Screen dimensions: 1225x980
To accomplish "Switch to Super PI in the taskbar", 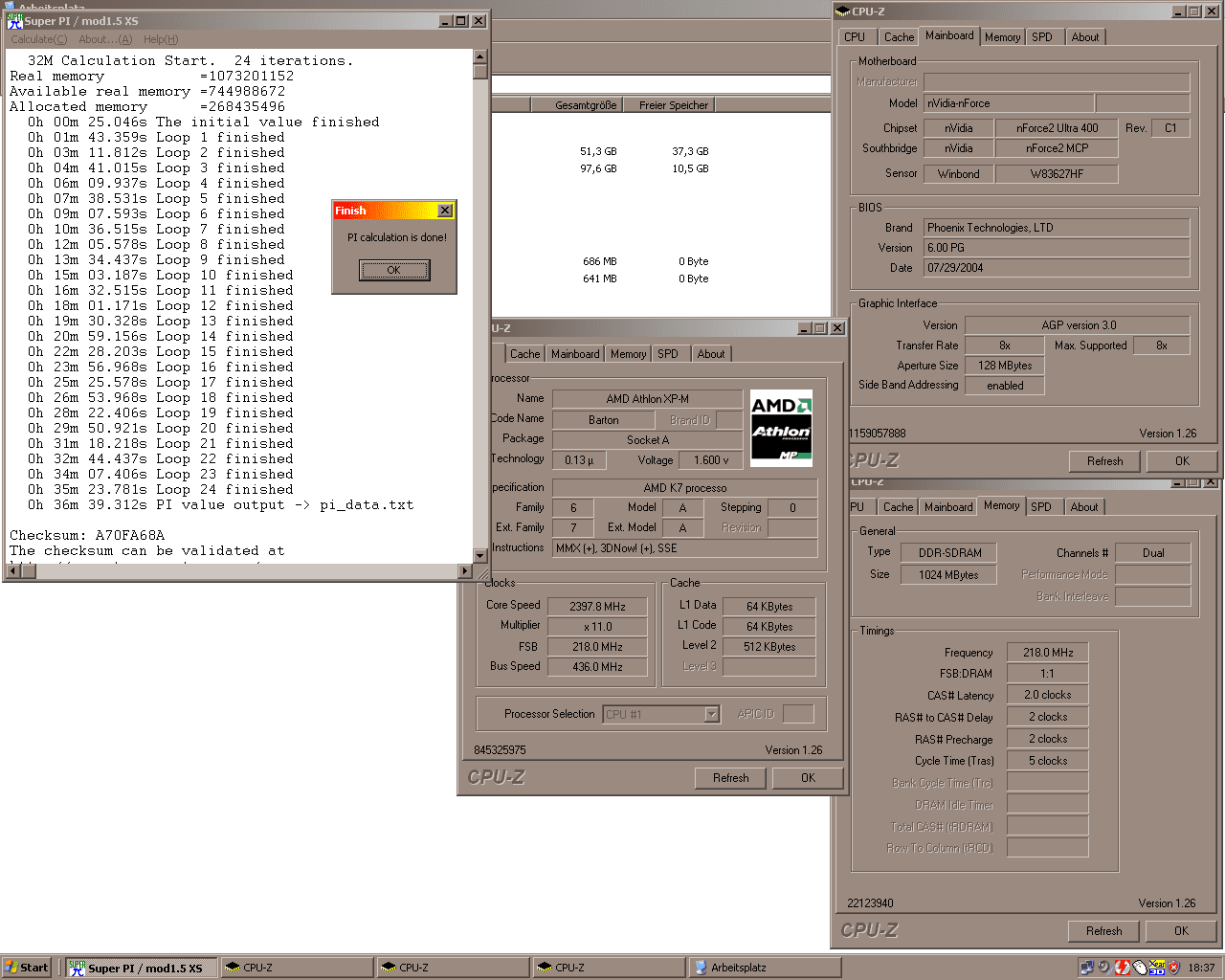I will [142, 968].
